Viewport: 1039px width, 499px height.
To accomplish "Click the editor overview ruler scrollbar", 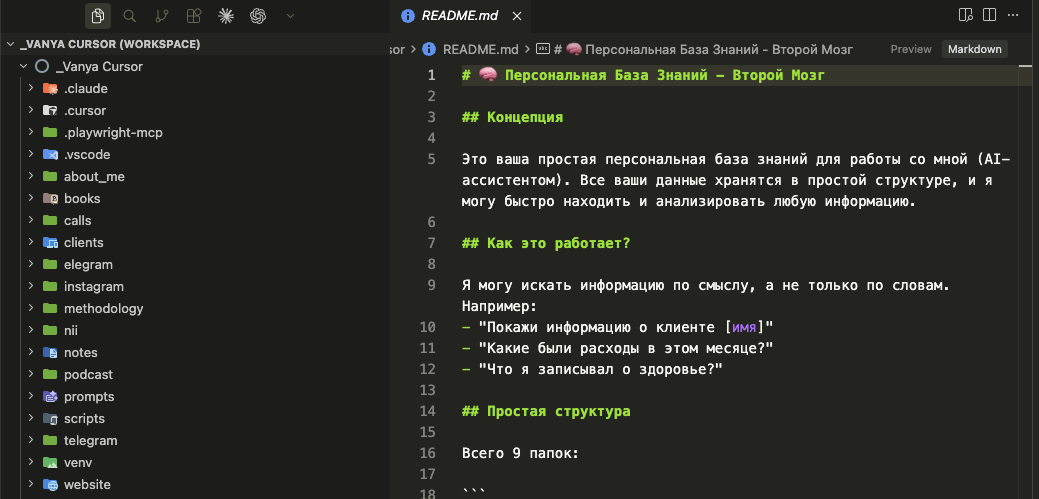I will pyautogui.click(x=1026, y=282).
